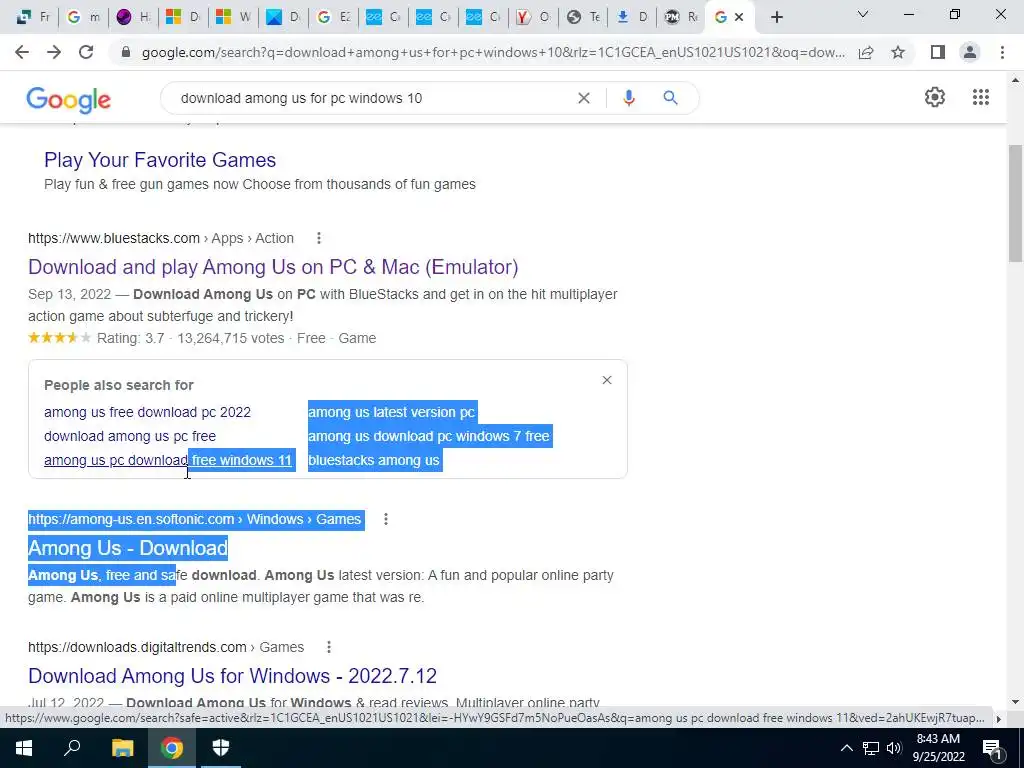Open the volume control in the tray
1024x768 pixels.
click(894, 748)
